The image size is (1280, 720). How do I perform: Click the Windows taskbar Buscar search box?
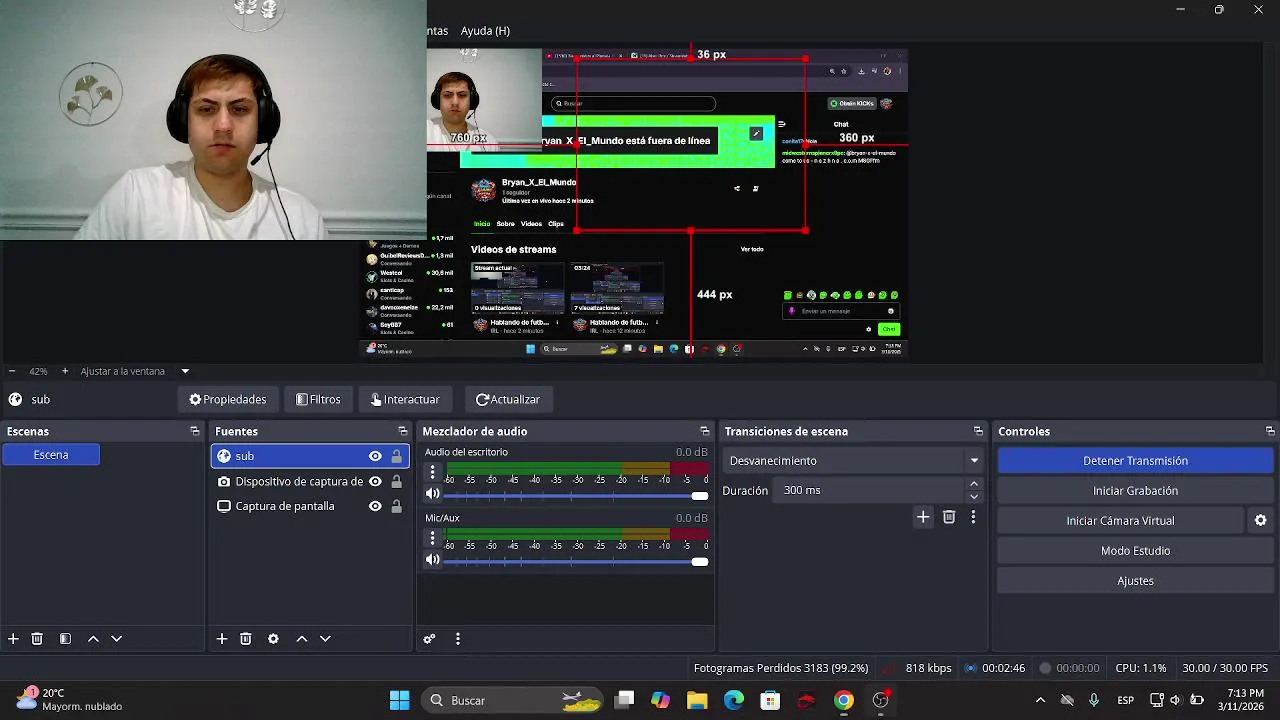point(511,700)
